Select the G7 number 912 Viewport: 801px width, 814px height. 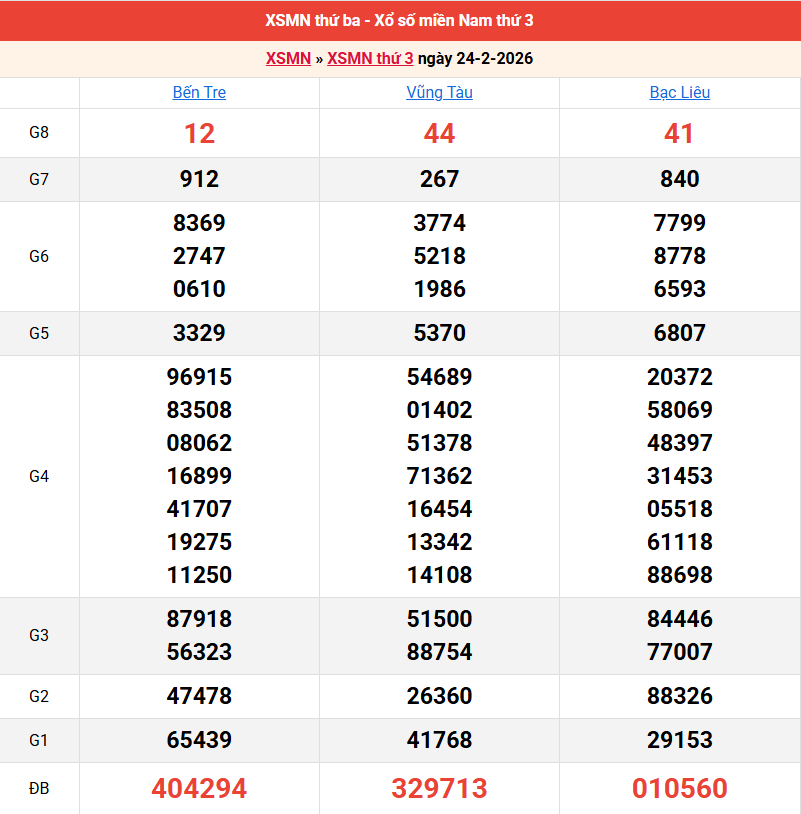click(199, 180)
